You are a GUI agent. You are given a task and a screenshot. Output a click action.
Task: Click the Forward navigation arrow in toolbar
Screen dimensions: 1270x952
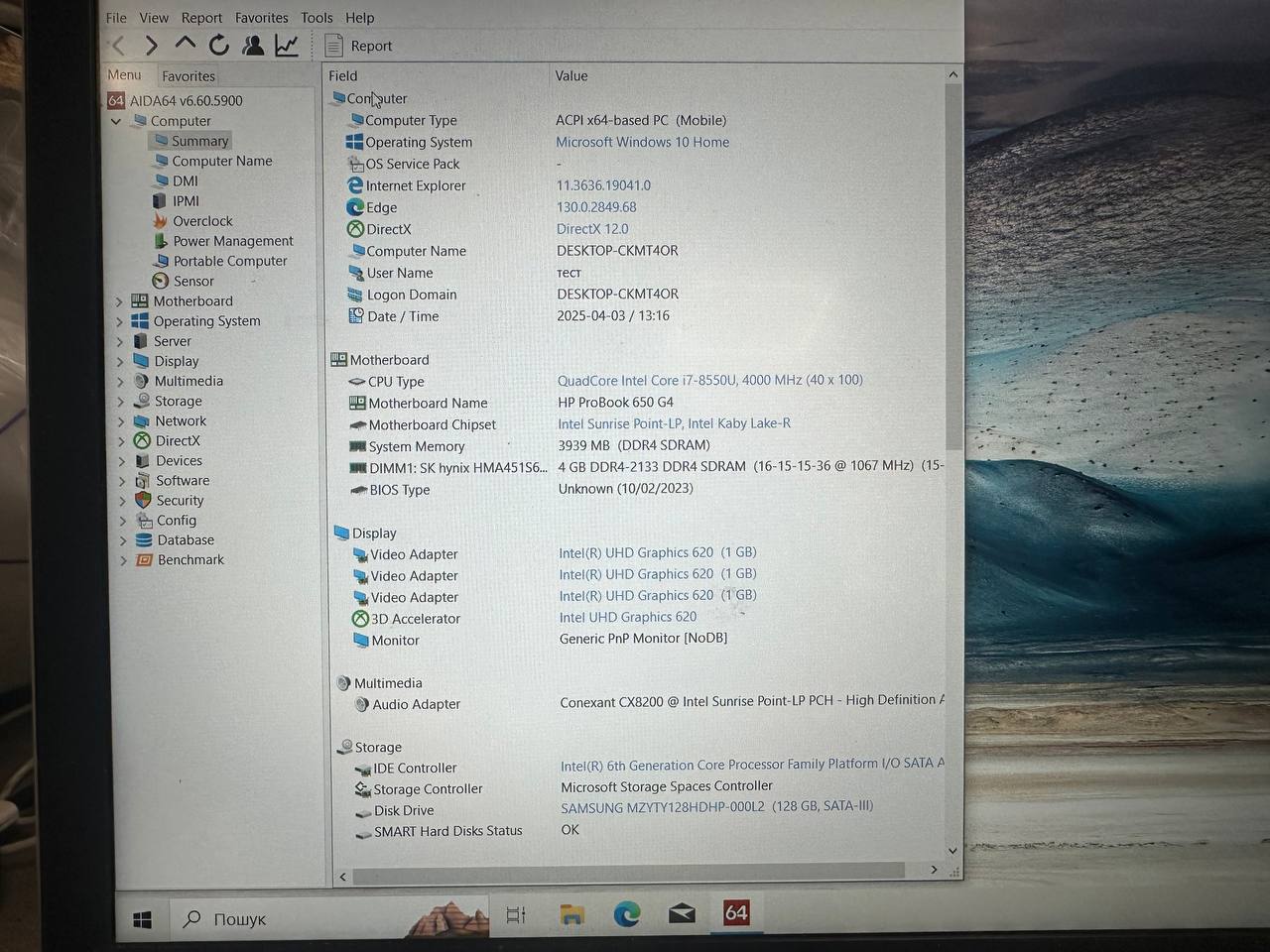click(x=152, y=46)
